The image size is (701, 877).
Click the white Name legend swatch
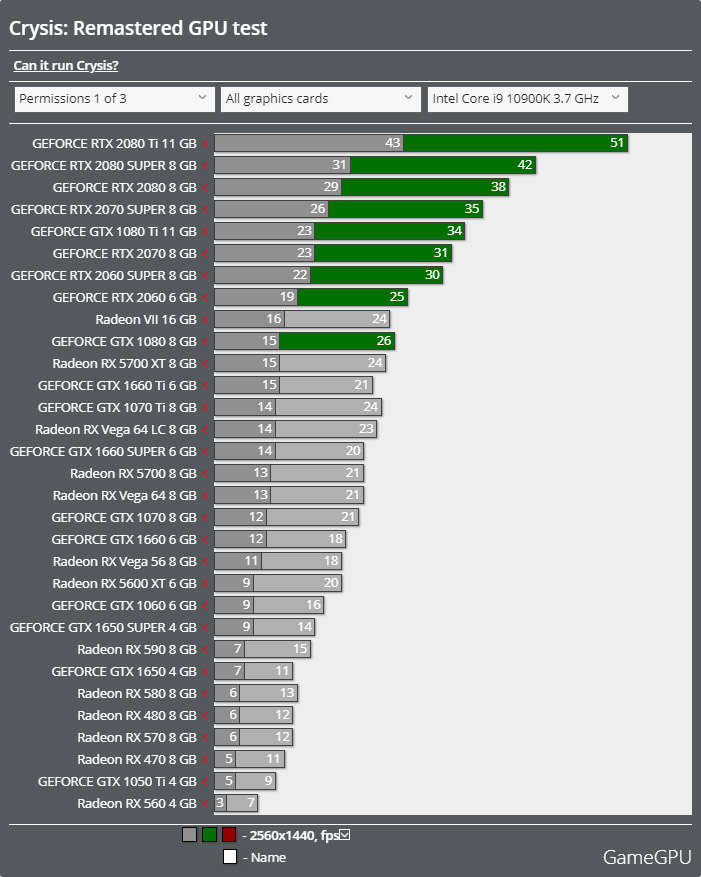coord(229,857)
